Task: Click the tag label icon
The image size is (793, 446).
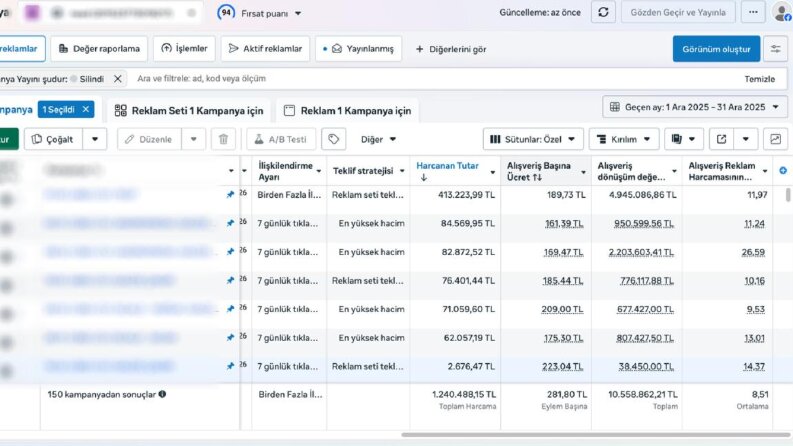Action: click(333, 139)
